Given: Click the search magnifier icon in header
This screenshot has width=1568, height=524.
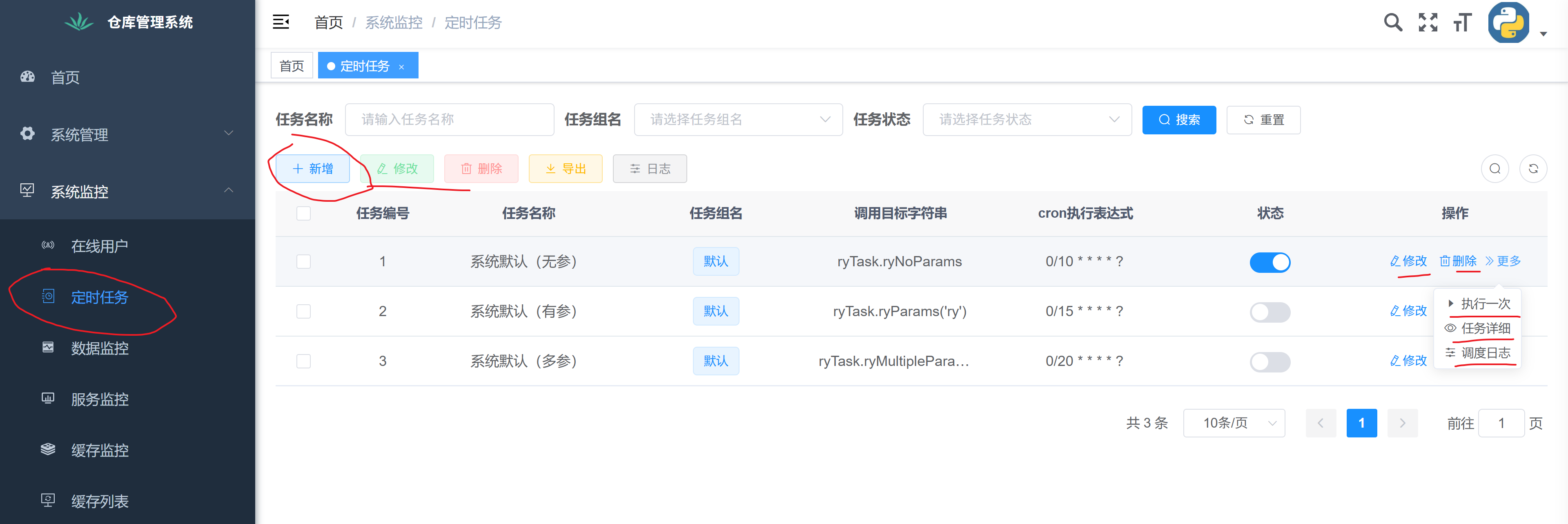Looking at the screenshot, I should (x=1393, y=22).
